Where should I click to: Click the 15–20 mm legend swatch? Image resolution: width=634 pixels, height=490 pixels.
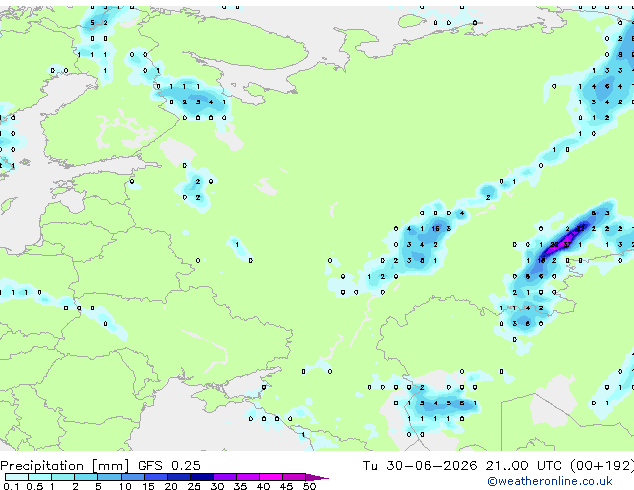point(155,477)
